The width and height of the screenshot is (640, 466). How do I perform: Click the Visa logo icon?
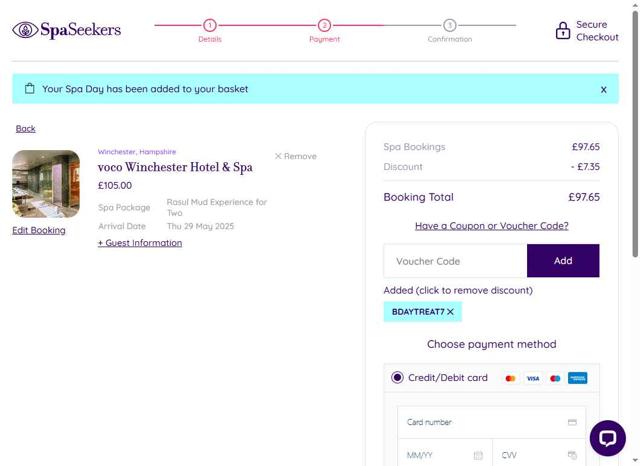[x=533, y=378]
